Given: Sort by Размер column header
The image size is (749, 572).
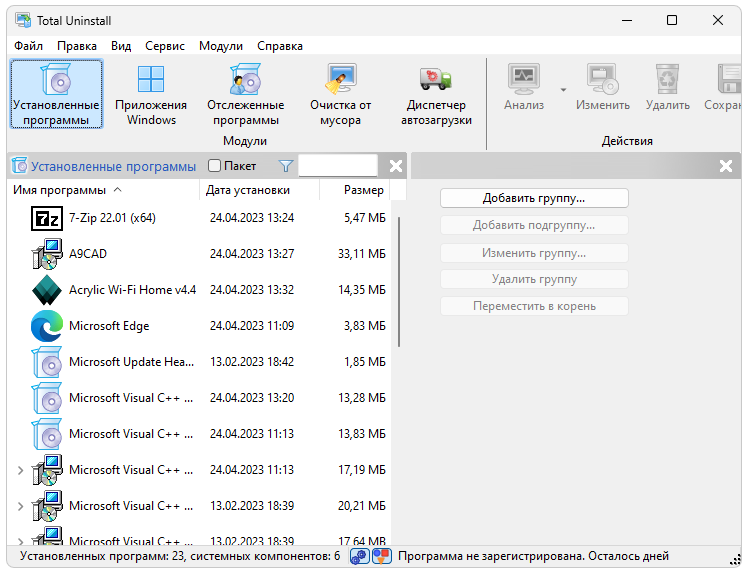Looking at the screenshot, I should [355, 190].
